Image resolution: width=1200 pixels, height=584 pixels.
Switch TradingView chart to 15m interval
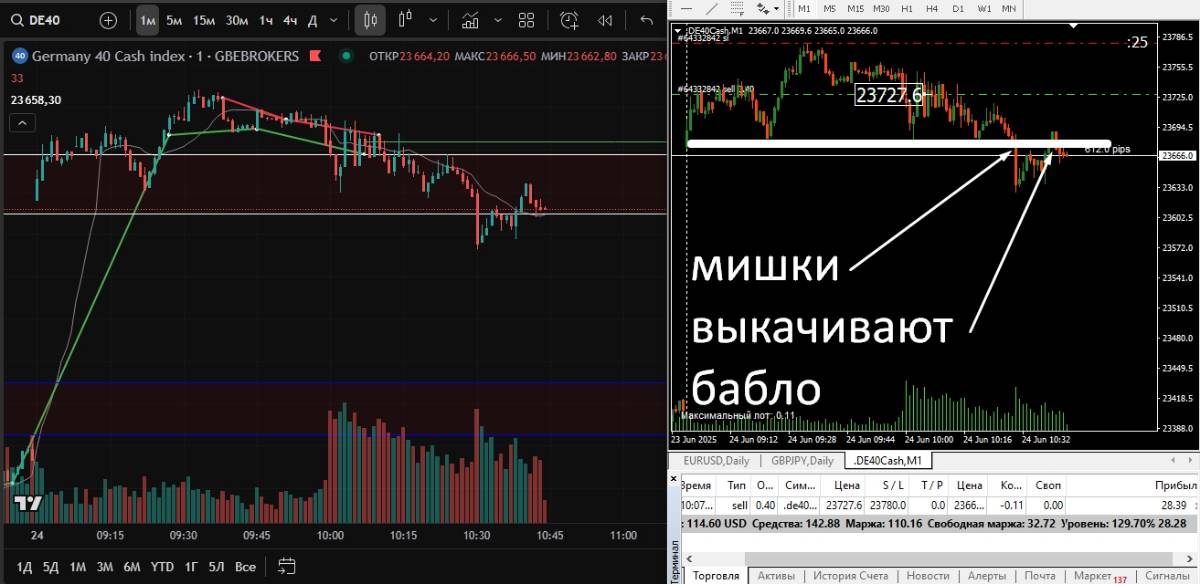point(204,20)
